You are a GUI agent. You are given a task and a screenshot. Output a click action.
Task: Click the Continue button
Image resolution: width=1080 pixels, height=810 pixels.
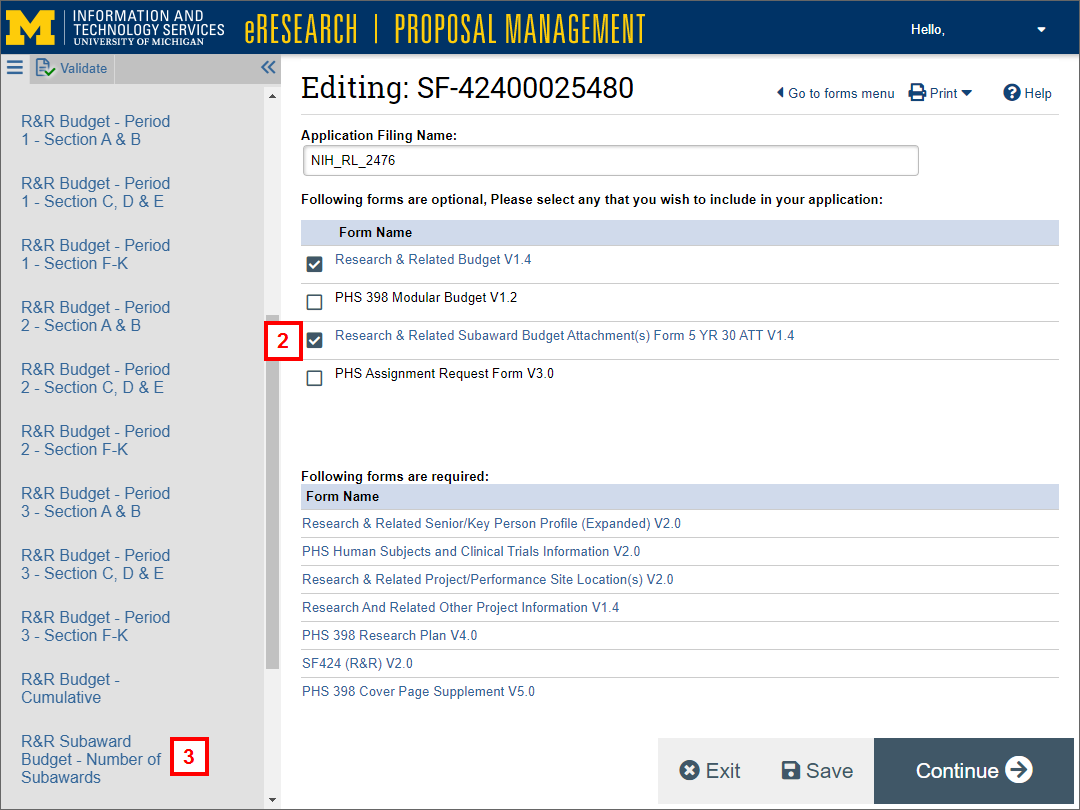(975, 770)
